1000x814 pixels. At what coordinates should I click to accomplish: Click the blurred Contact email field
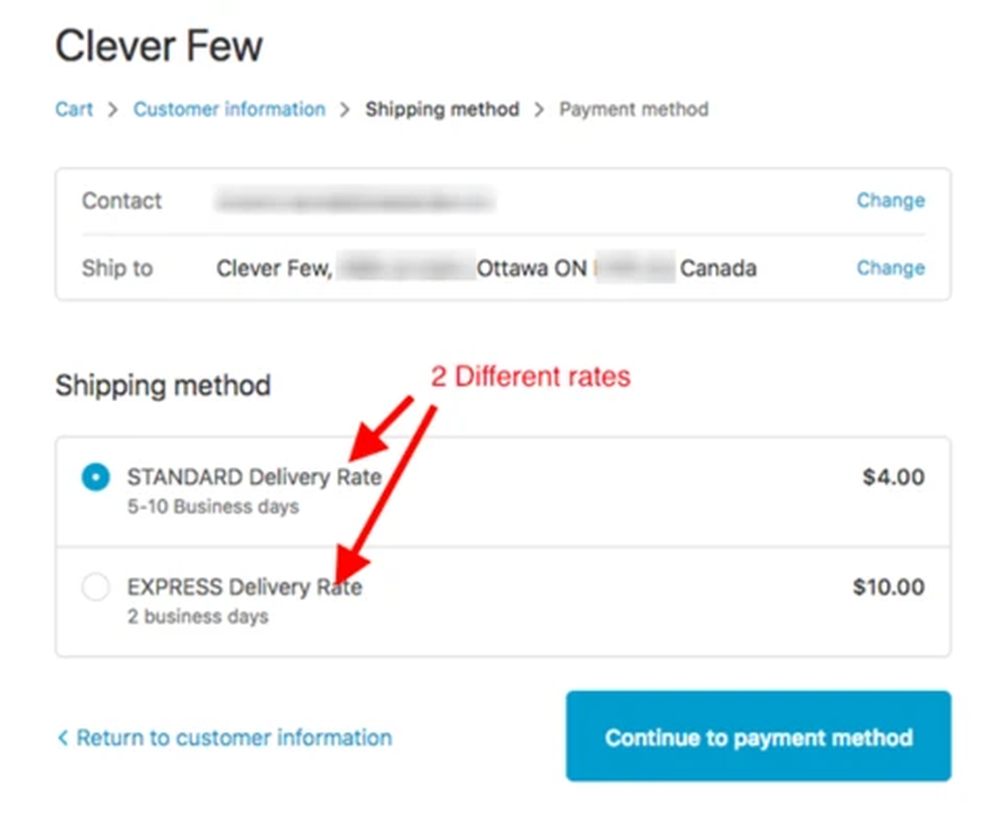355,201
